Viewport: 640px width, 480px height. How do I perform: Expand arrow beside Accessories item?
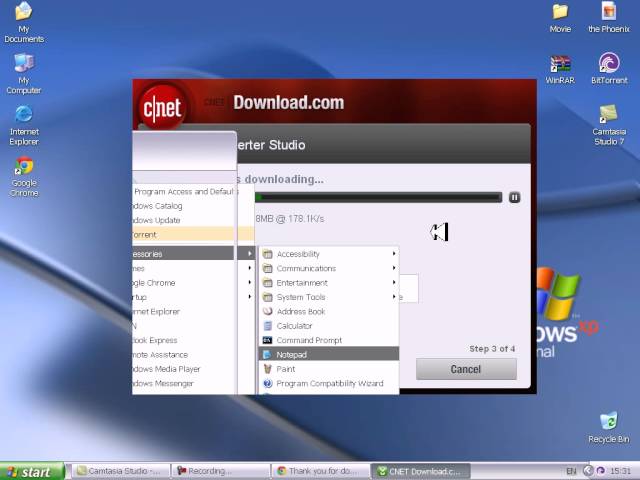(249, 253)
